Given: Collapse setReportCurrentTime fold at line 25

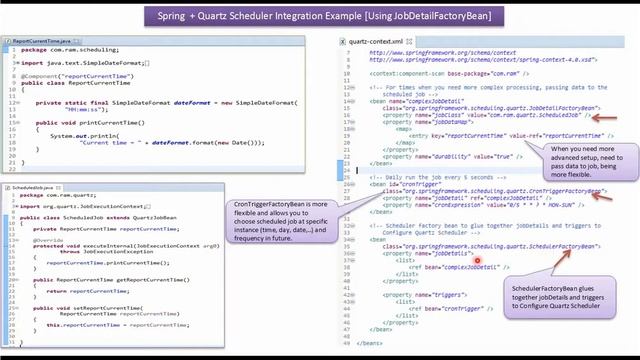Looking at the screenshot, I should [x=17, y=308].
